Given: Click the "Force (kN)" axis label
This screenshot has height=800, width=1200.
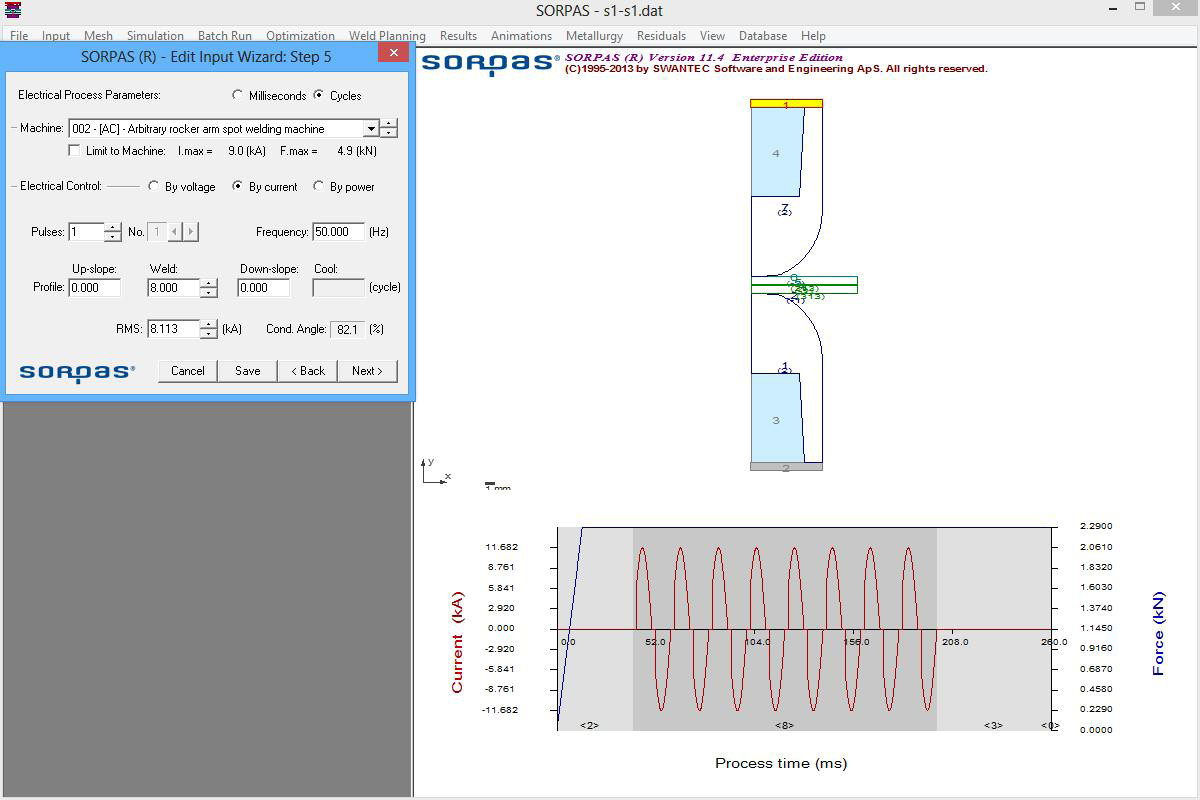Looking at the screenshot, I should 1159,634.
